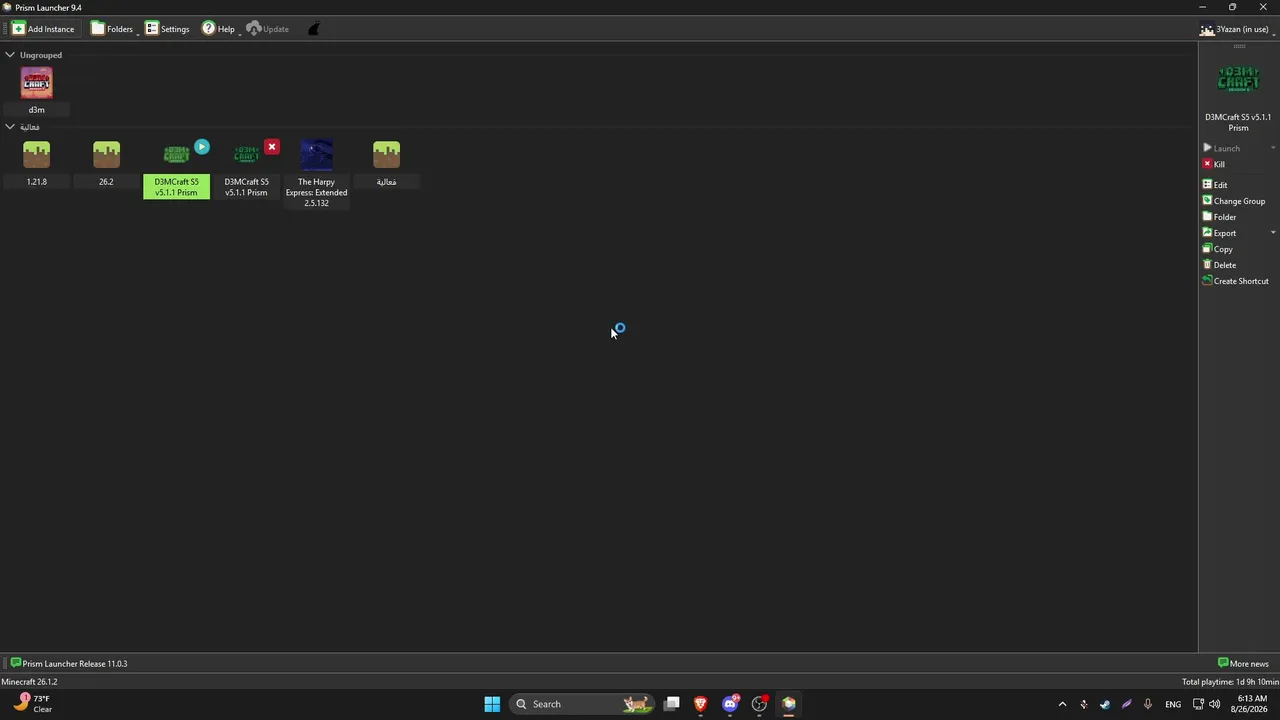
Task: Select the 1.21.8 instance grass block icon
Action: pyautogui.click(x=37, y=155)
